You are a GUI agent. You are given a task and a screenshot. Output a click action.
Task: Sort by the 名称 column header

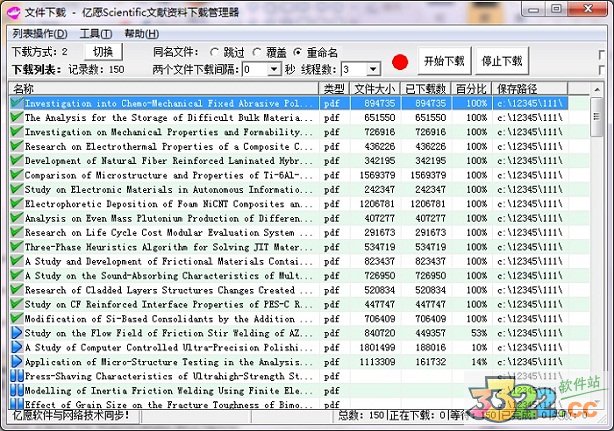pyautogui.click(x=164, y=89)
